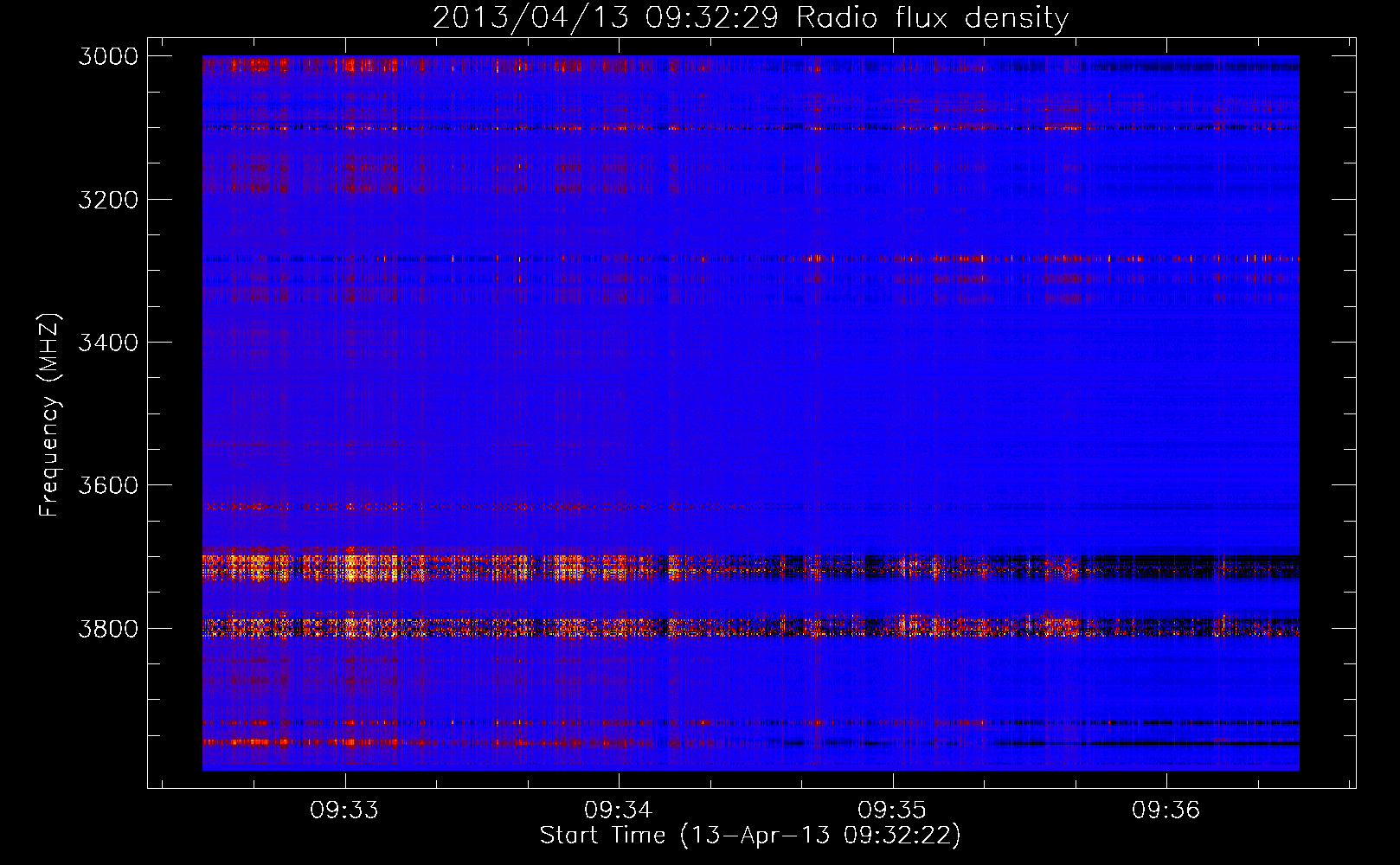Click the plot title '2013/04/13 09:32:29 Radio flux density'
The width and height of the screenshot is (1400, 865).
click(750, 18)
